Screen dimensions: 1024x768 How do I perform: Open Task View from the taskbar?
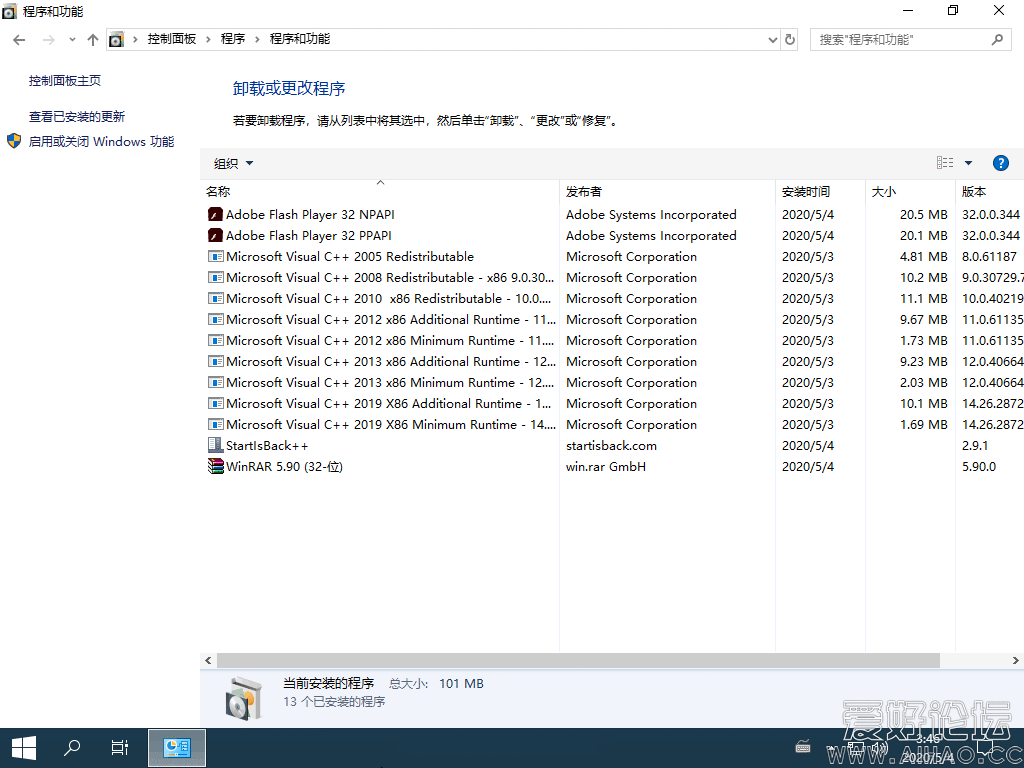tap(120, 747)
